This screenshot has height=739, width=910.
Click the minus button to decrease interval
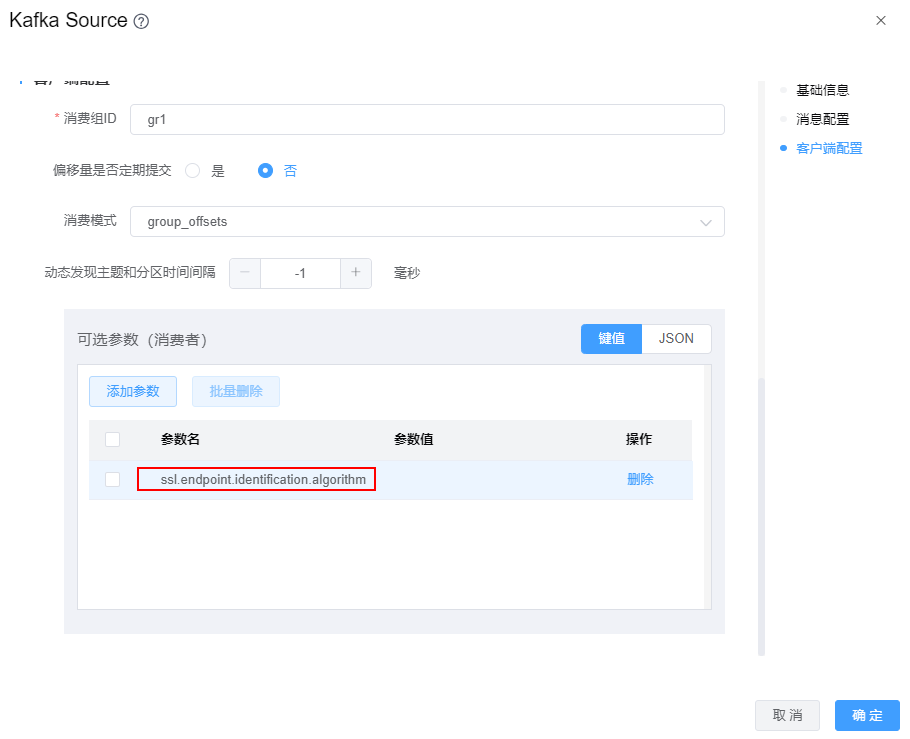pyautogui.click(x=245, y=273)
